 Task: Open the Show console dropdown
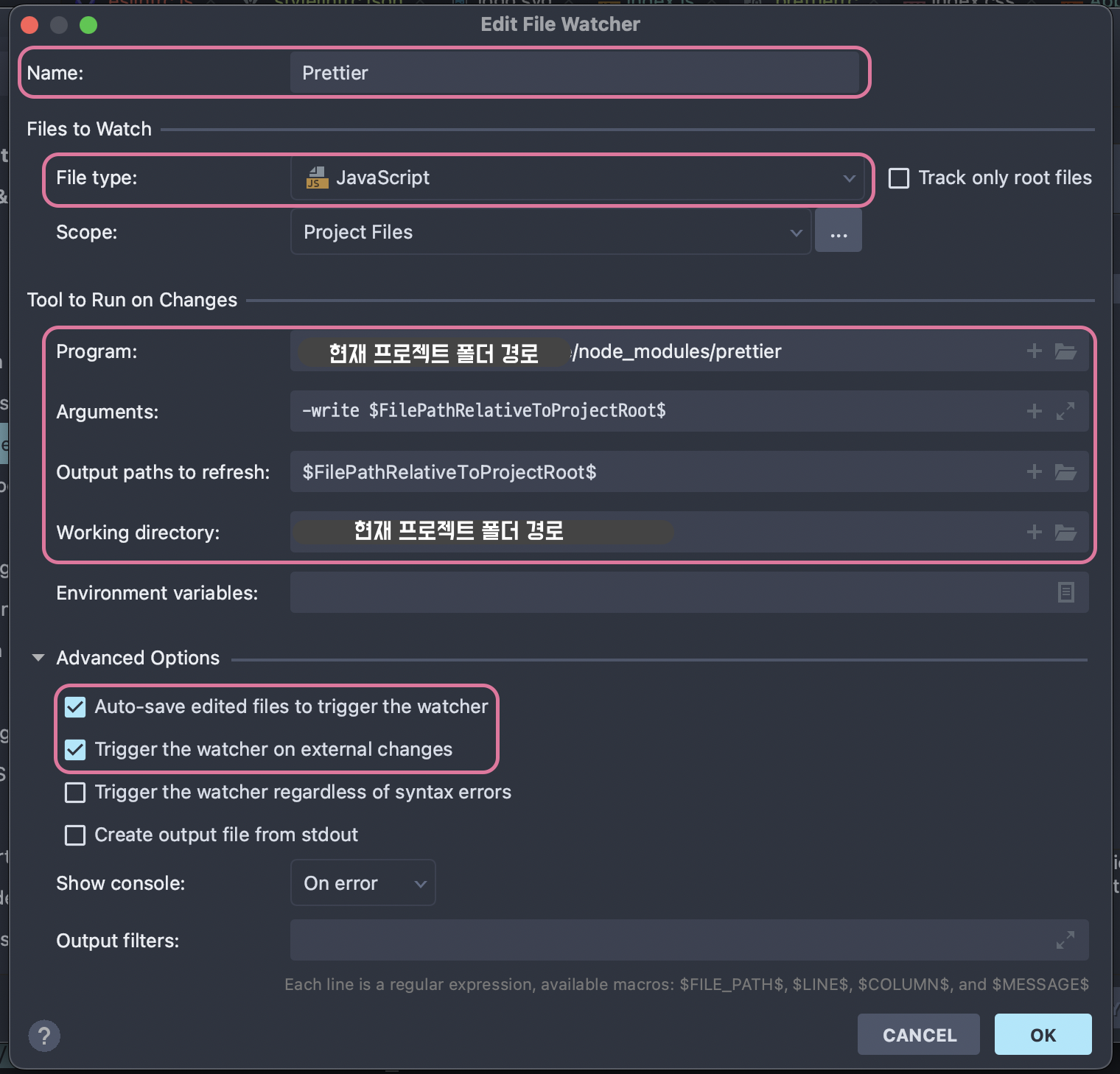click(x=363, y=882)
